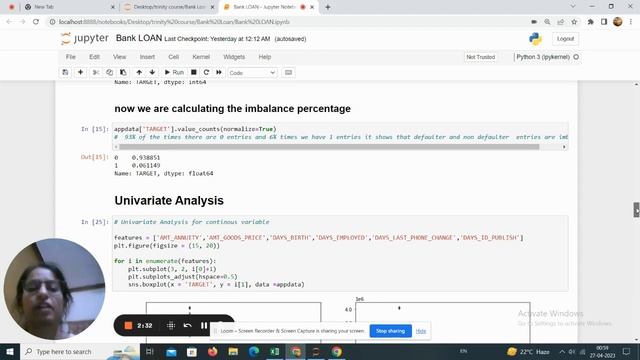Click the address bar URL
The width and height of the screenshot is (640, 360).
pyautogui.click(x=174, y=22)
